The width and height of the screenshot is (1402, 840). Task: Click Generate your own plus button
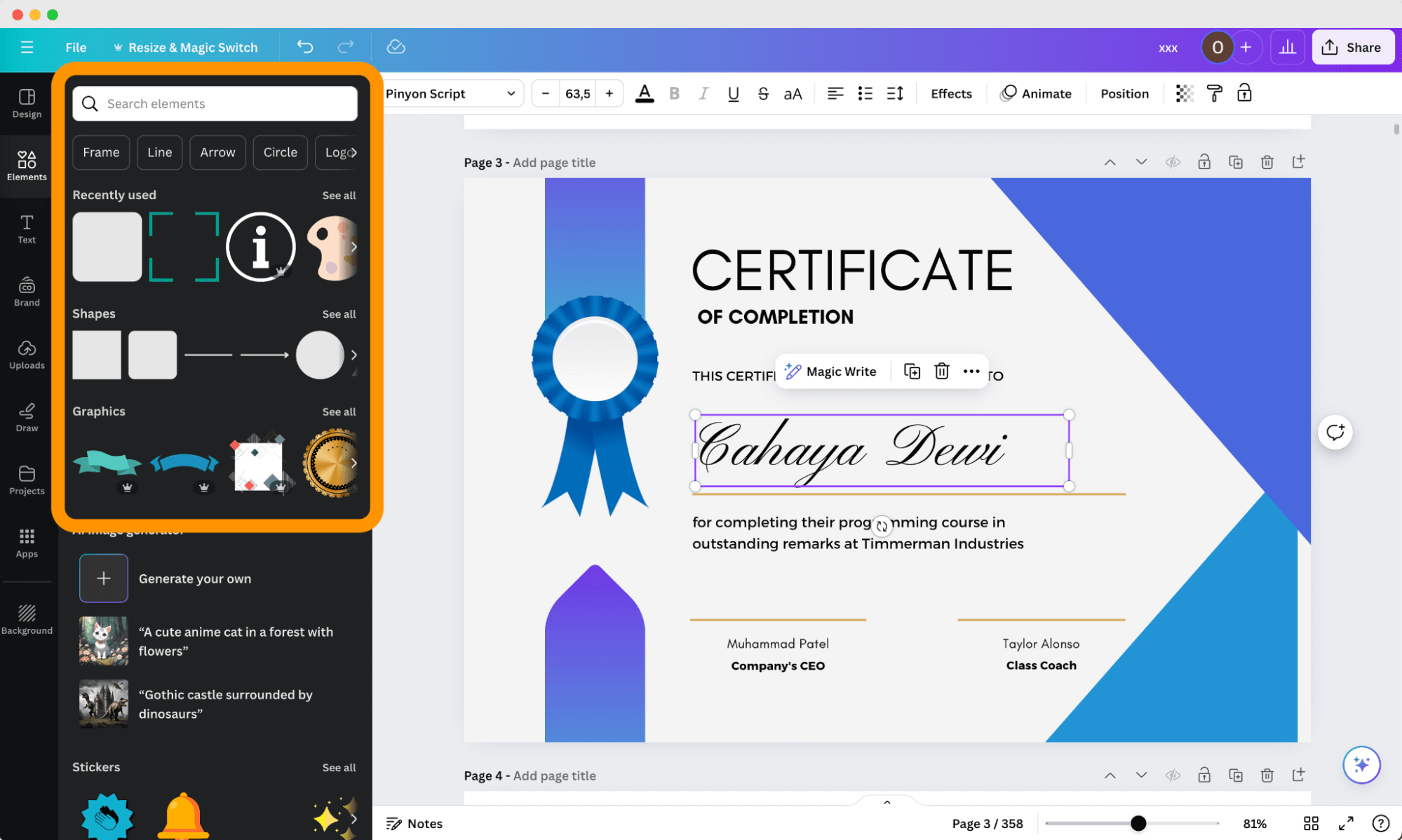coord(103,578)
